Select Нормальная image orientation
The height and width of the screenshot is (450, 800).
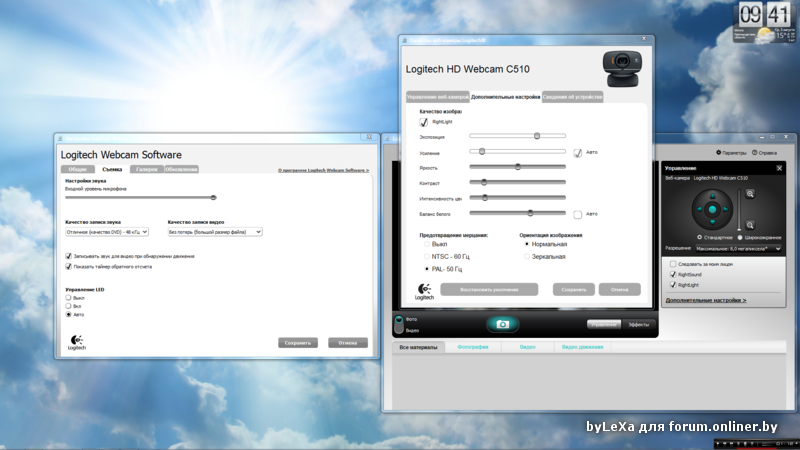[527, 244]
